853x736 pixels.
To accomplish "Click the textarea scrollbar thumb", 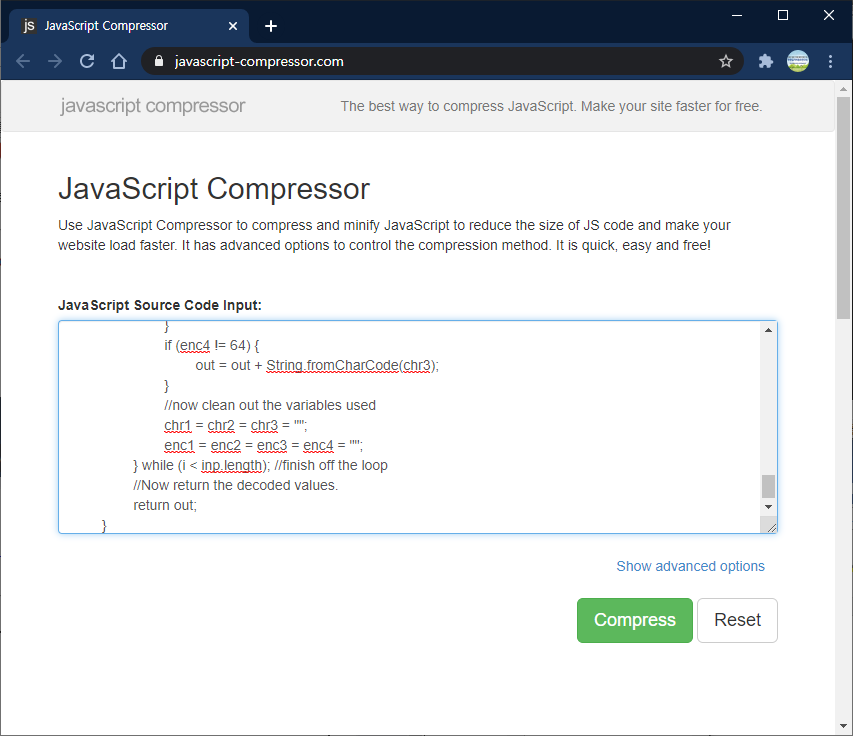I will [768, 486].
